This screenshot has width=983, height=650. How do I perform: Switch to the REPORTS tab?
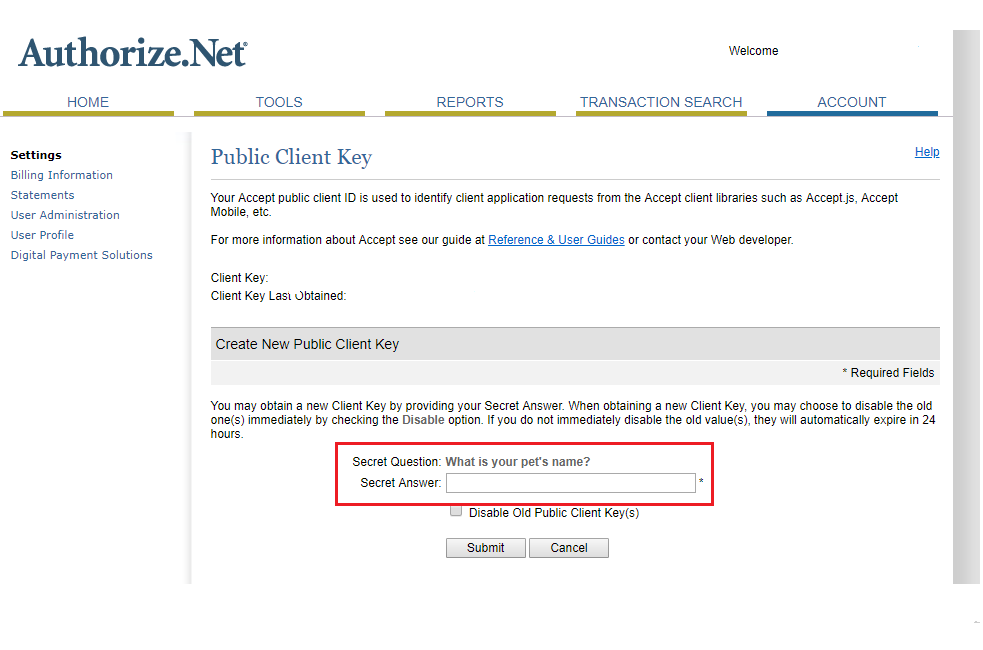point(470,101)
